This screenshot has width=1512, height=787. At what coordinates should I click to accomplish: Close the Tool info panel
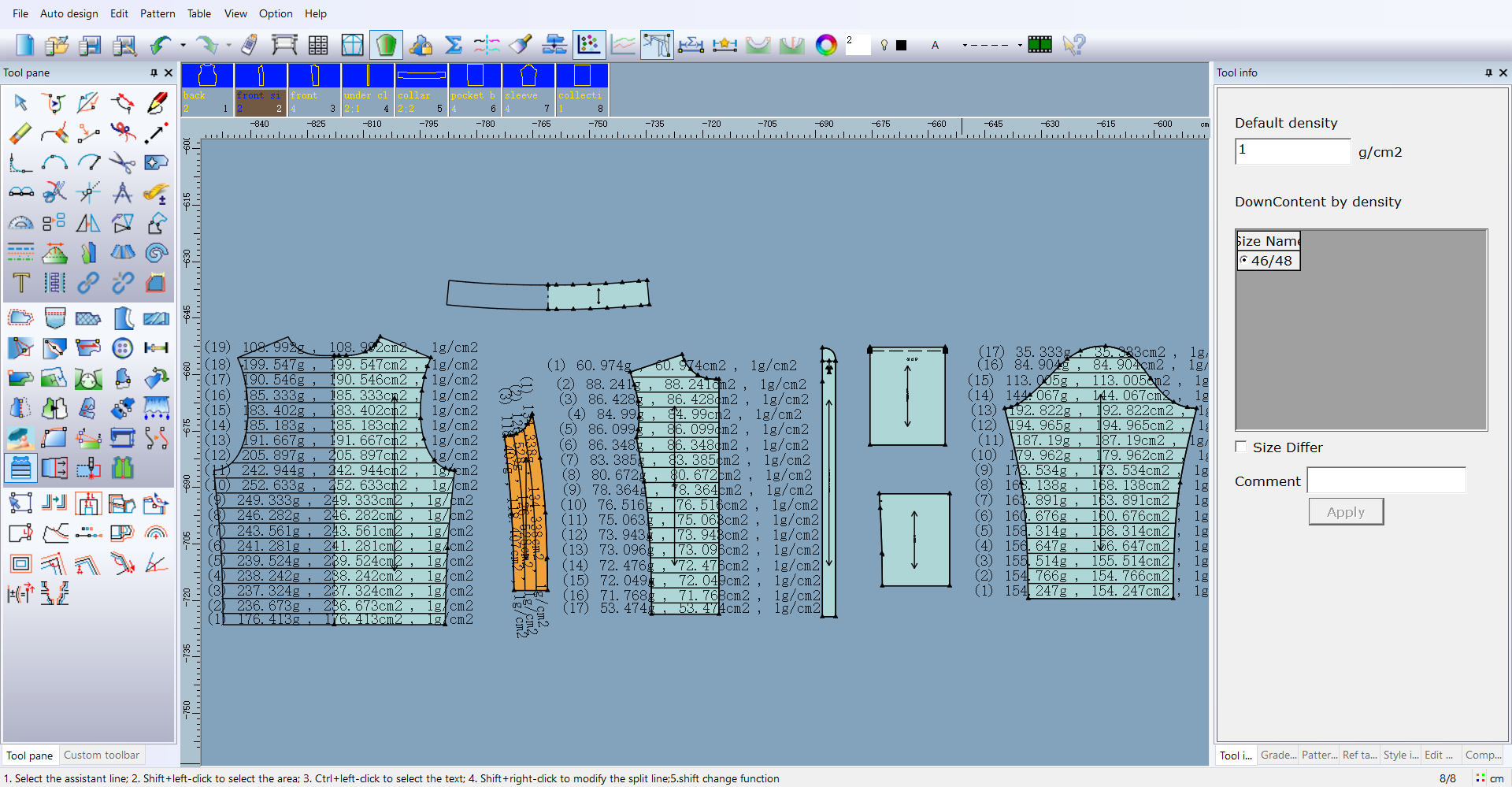coord(1503,72)
